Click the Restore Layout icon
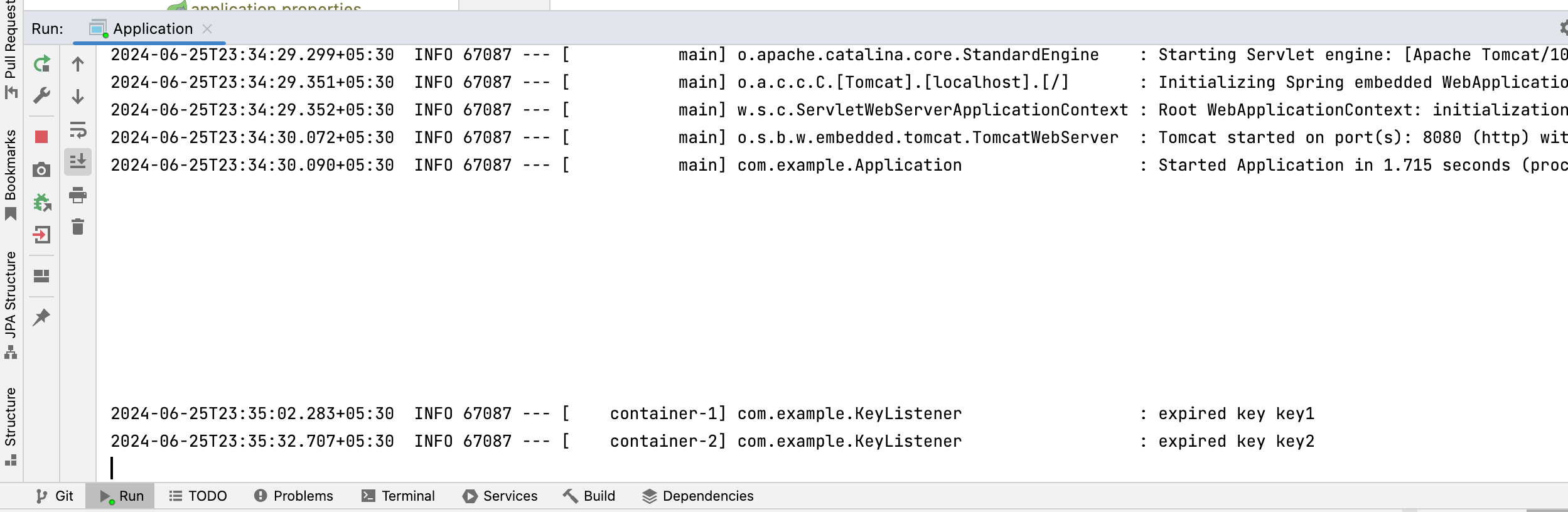This screenshot has height=512, width=1568. 41,276
